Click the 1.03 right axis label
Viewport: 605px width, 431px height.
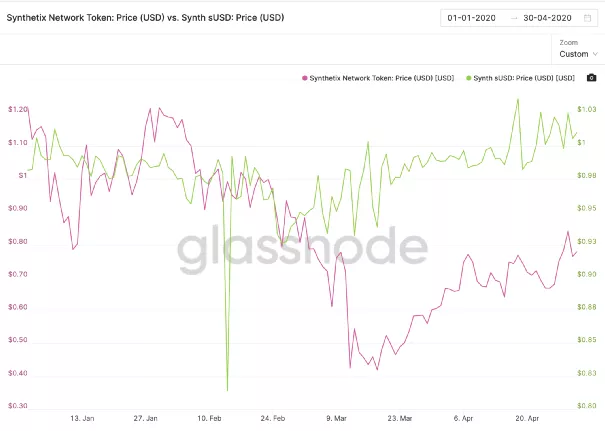[586, 109]
